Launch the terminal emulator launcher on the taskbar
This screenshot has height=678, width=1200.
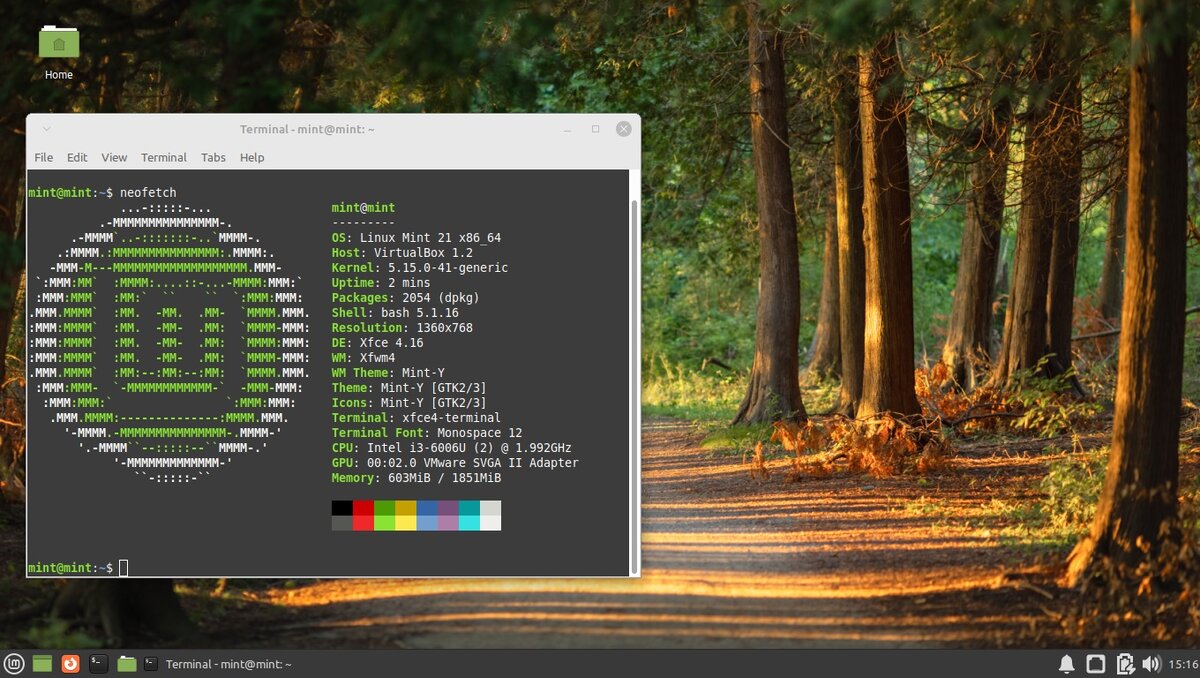point(98,663)
